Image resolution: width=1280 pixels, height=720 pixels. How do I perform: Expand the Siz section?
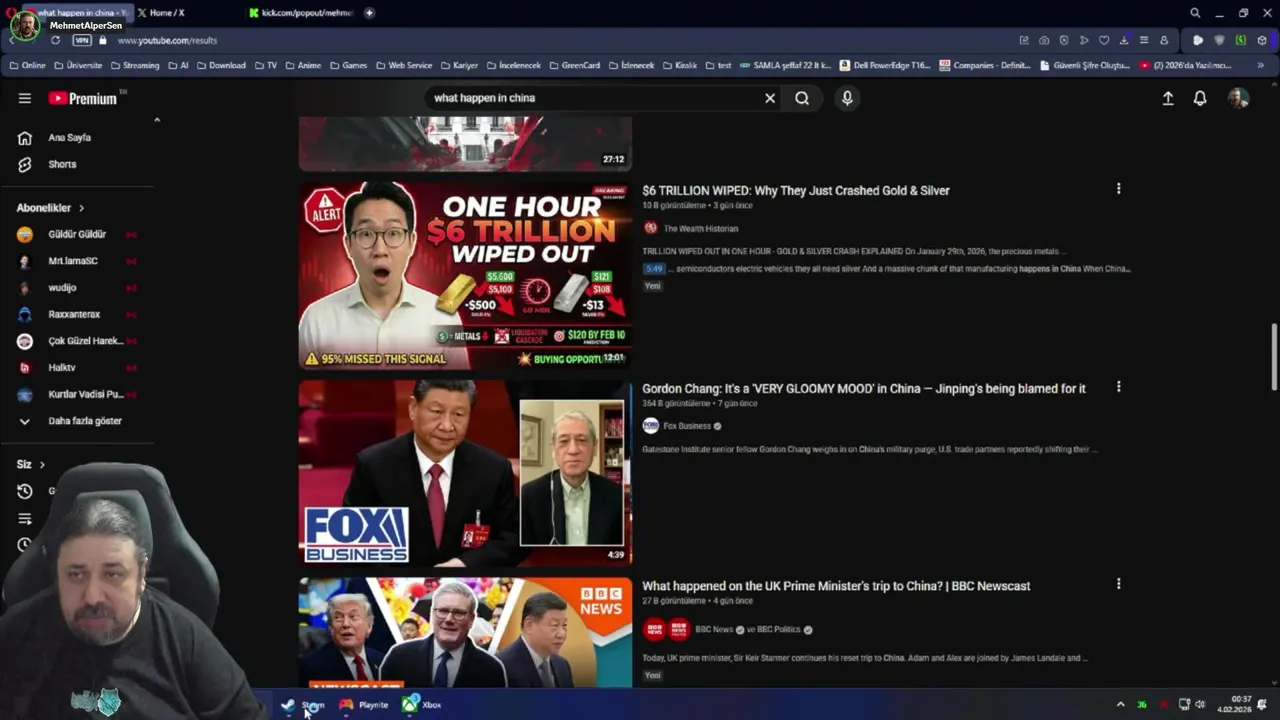click(x=31, y=464)
